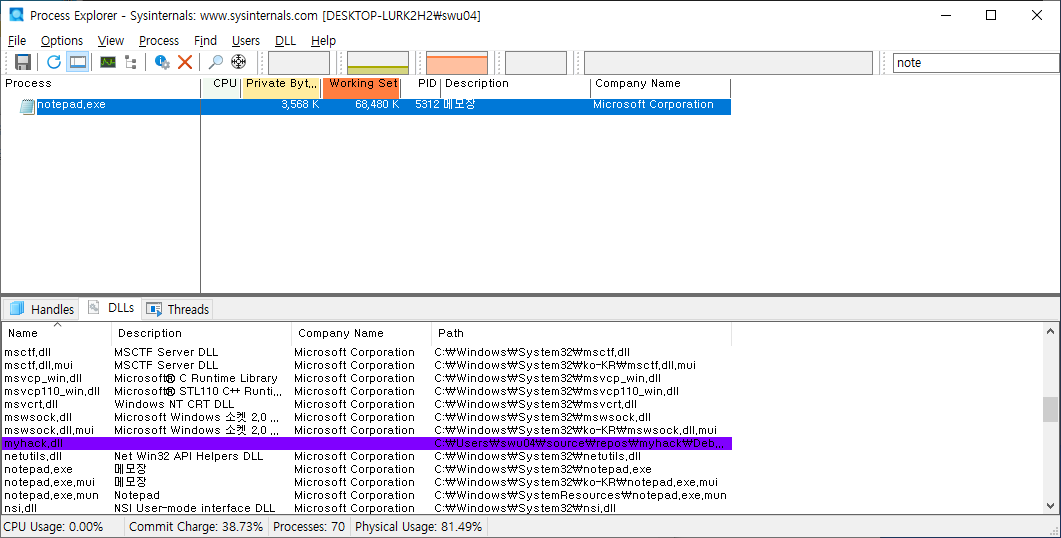Open the Process menu
This screenshot has width=1061, height=538.
[x=159, y=41]
